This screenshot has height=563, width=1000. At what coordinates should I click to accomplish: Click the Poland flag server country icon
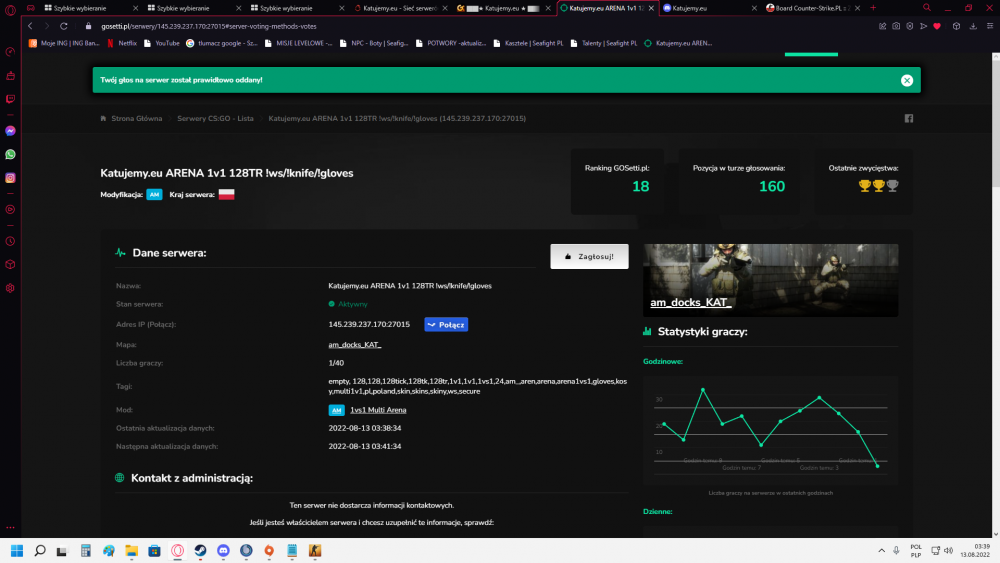click(x=226, y=194)
